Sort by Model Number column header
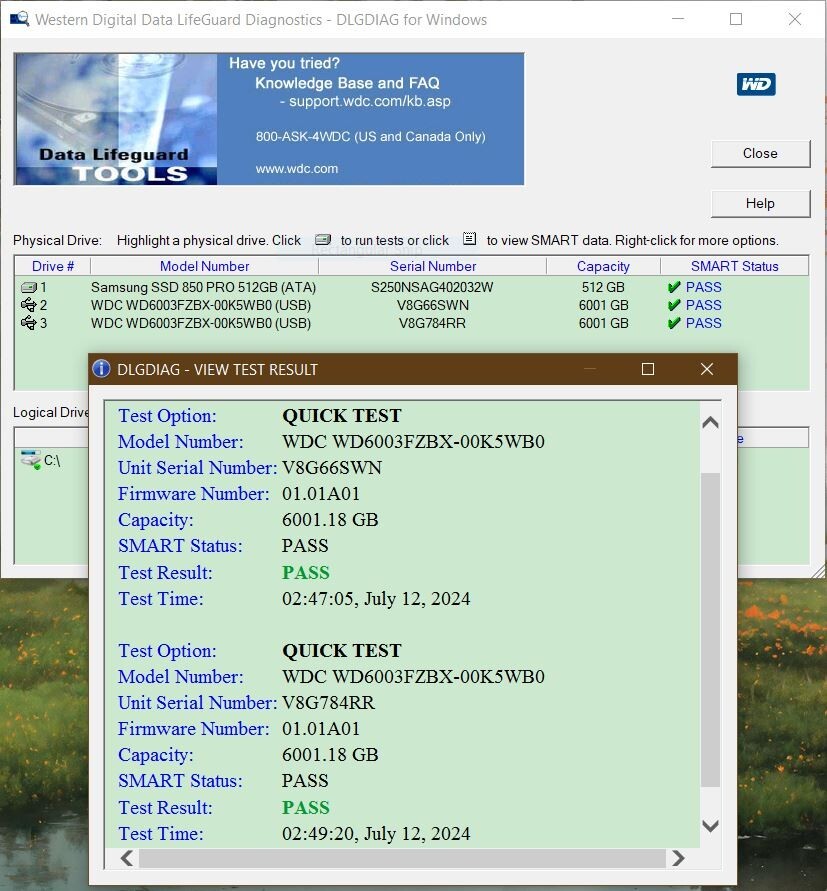The width and height of the screenshot is (827, 891). pyautogui.click(x=204, y=266)
